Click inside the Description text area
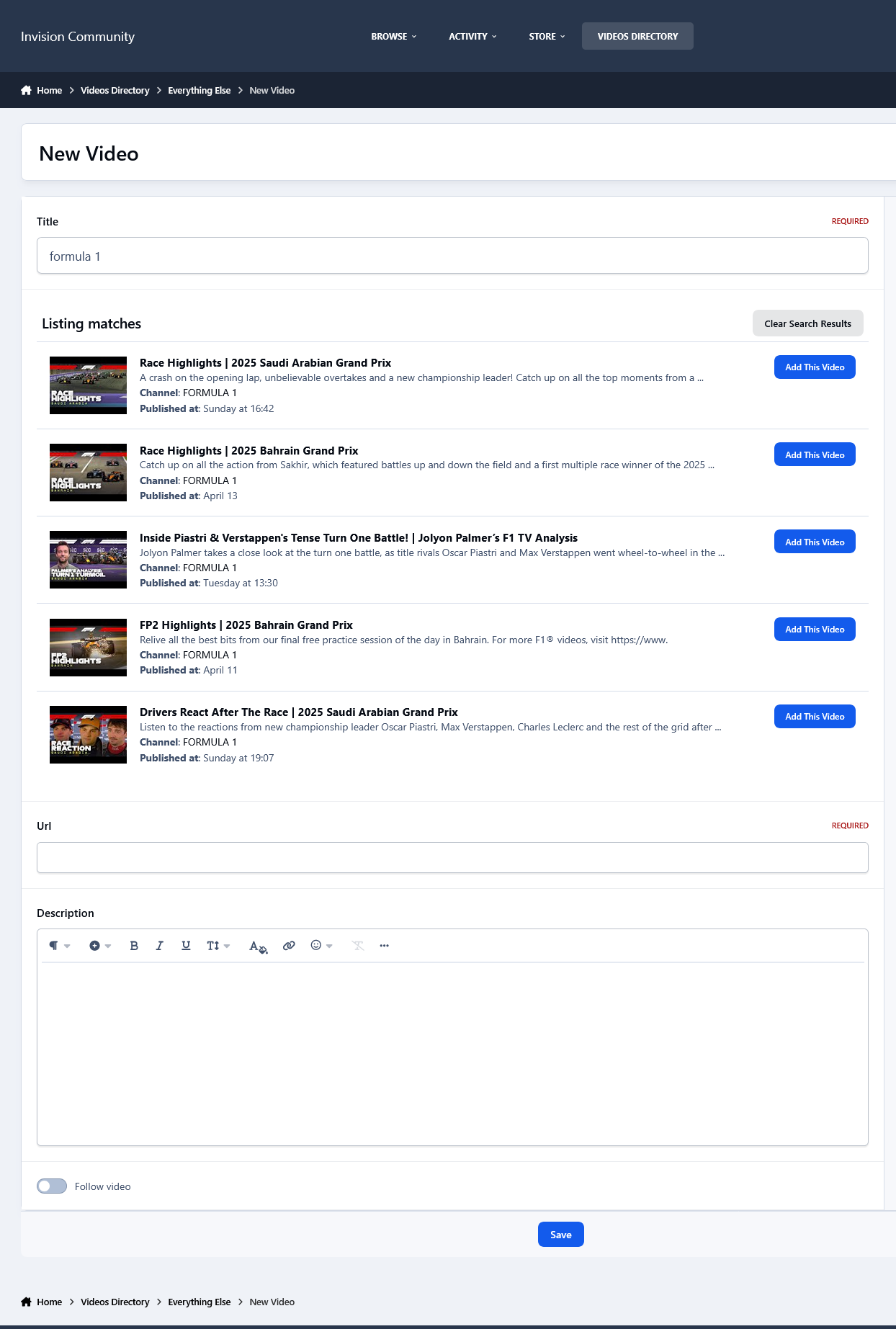 (452, 1053)
